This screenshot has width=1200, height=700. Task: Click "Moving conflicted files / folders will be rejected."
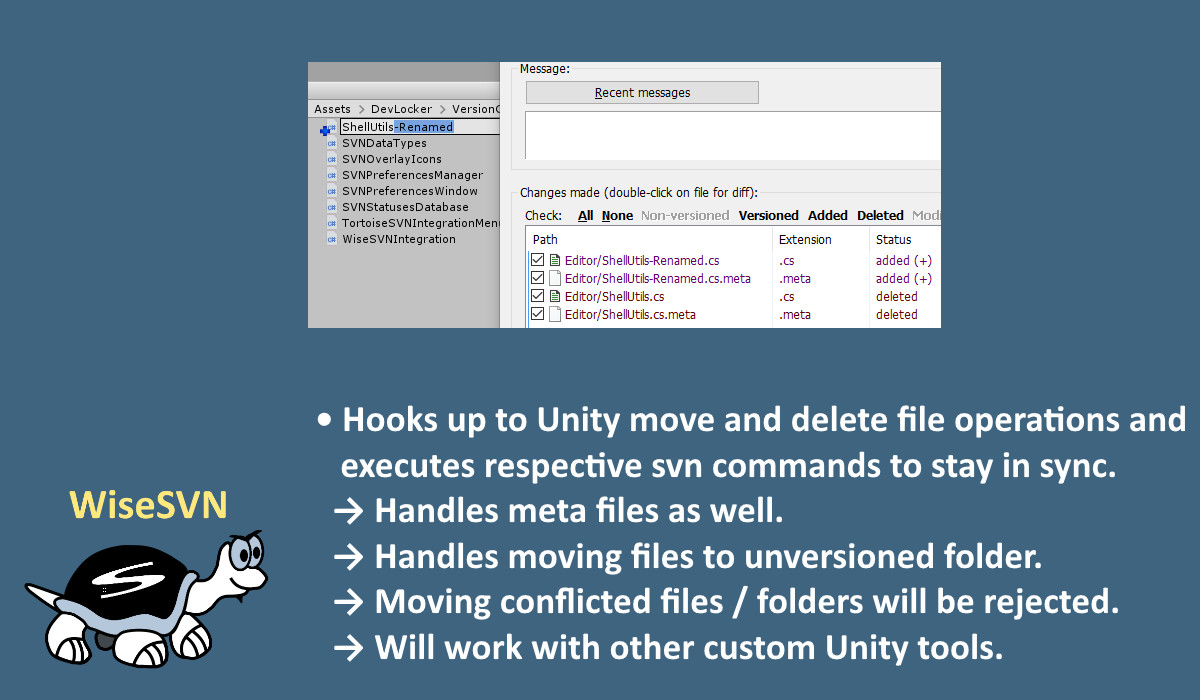click(726, 602)
